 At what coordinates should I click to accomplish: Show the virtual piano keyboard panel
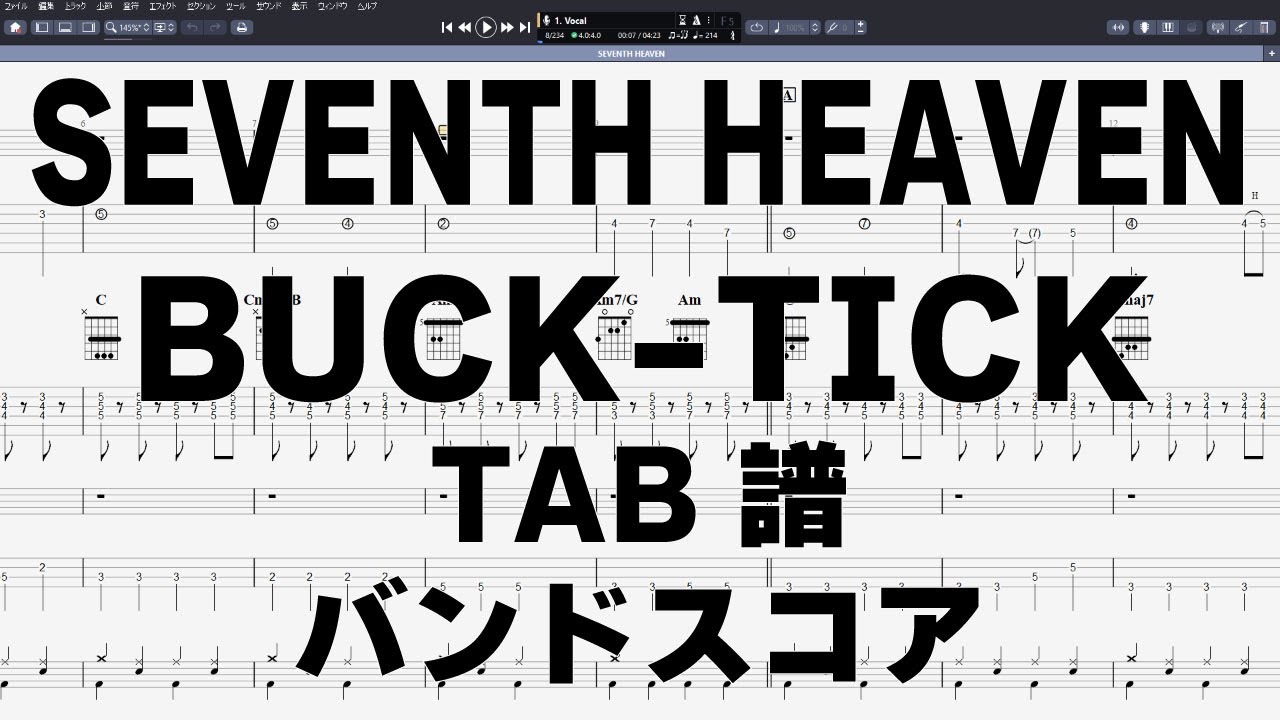[1167, 27]
